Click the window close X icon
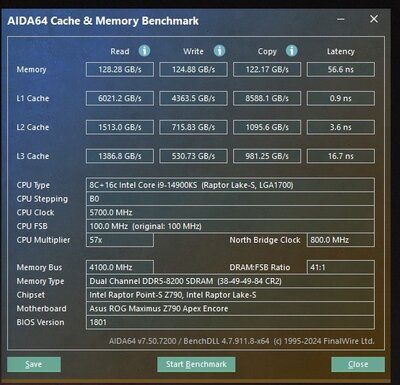Image resolution: width=400 pixels, height=385 pixels. click(x=374, y=19)
